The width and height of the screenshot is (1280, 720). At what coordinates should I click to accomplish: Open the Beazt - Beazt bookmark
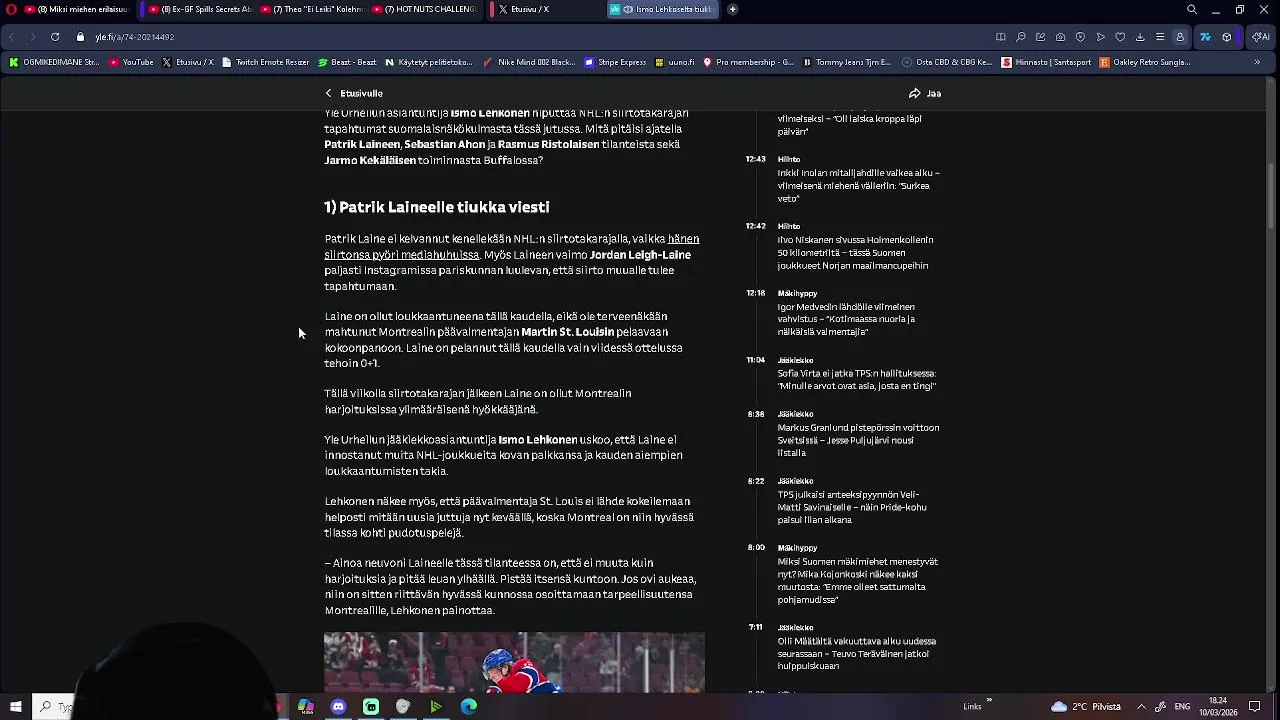[347, 62]
